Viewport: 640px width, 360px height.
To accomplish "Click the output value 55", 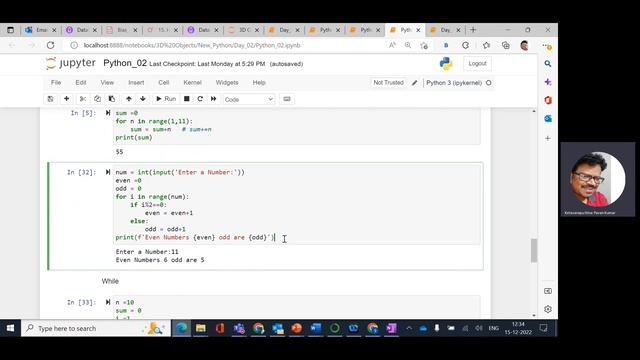I will point(119,152).
